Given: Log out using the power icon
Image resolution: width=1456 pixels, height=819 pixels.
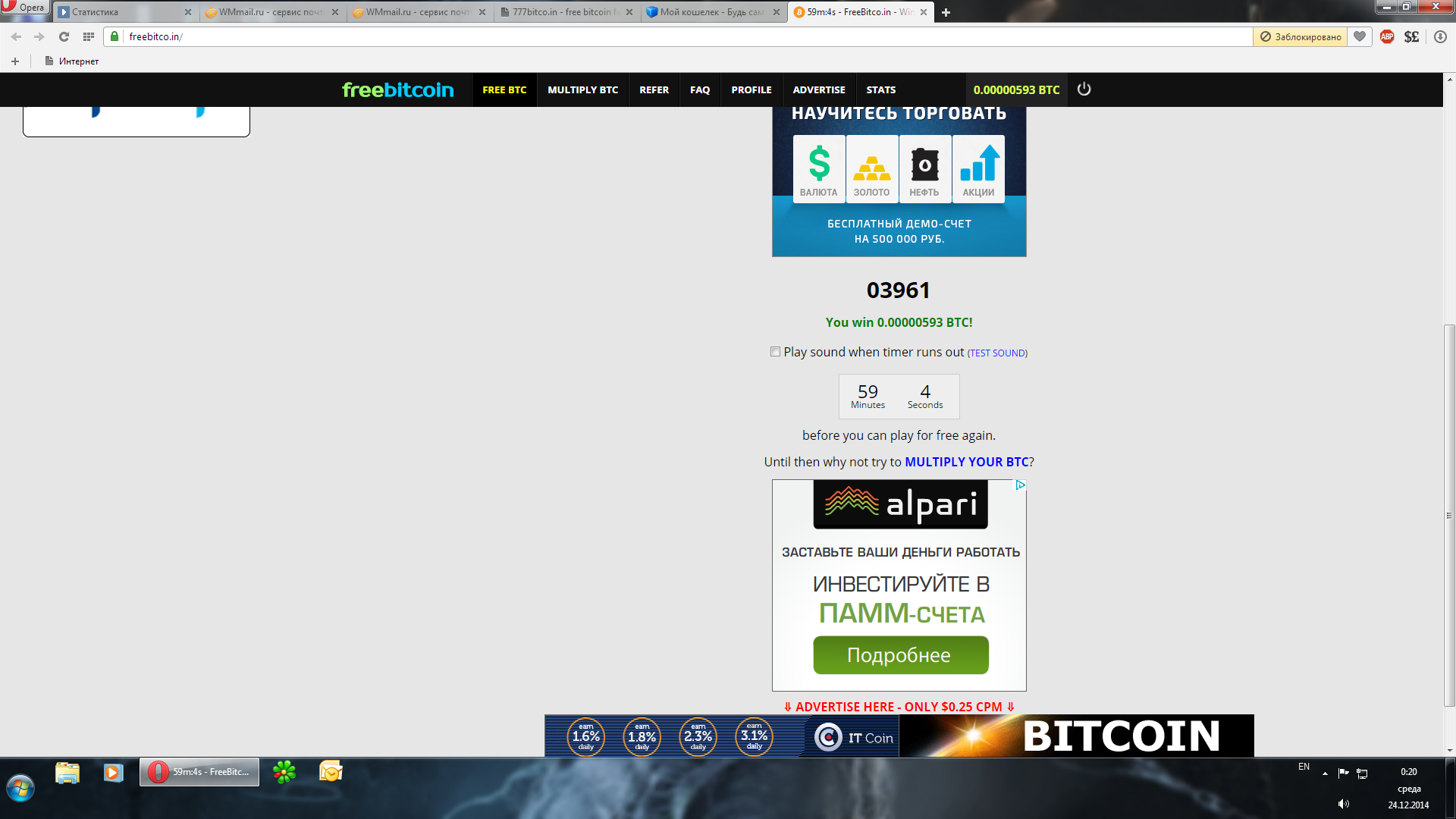Looking at the screenshot, I should pos(1084,89).
